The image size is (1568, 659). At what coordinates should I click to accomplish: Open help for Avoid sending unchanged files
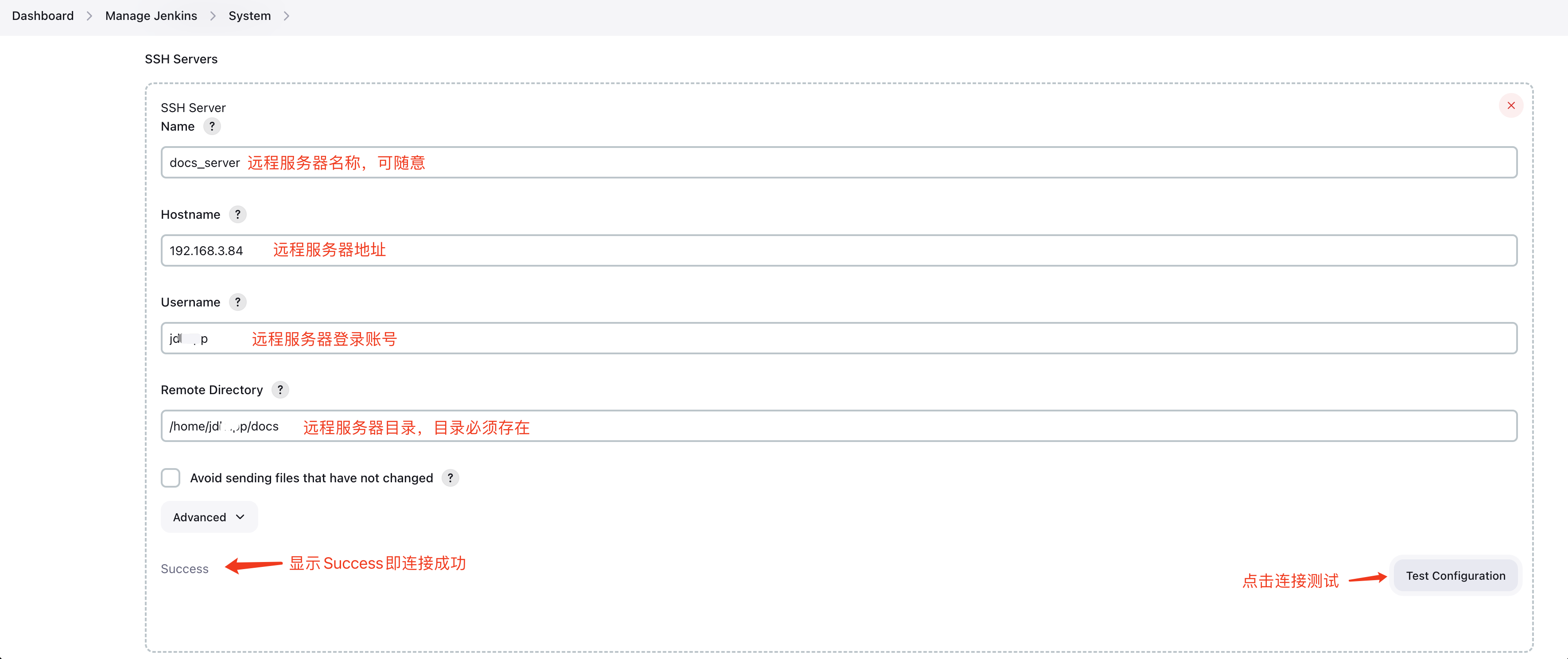tap(450, 478)
